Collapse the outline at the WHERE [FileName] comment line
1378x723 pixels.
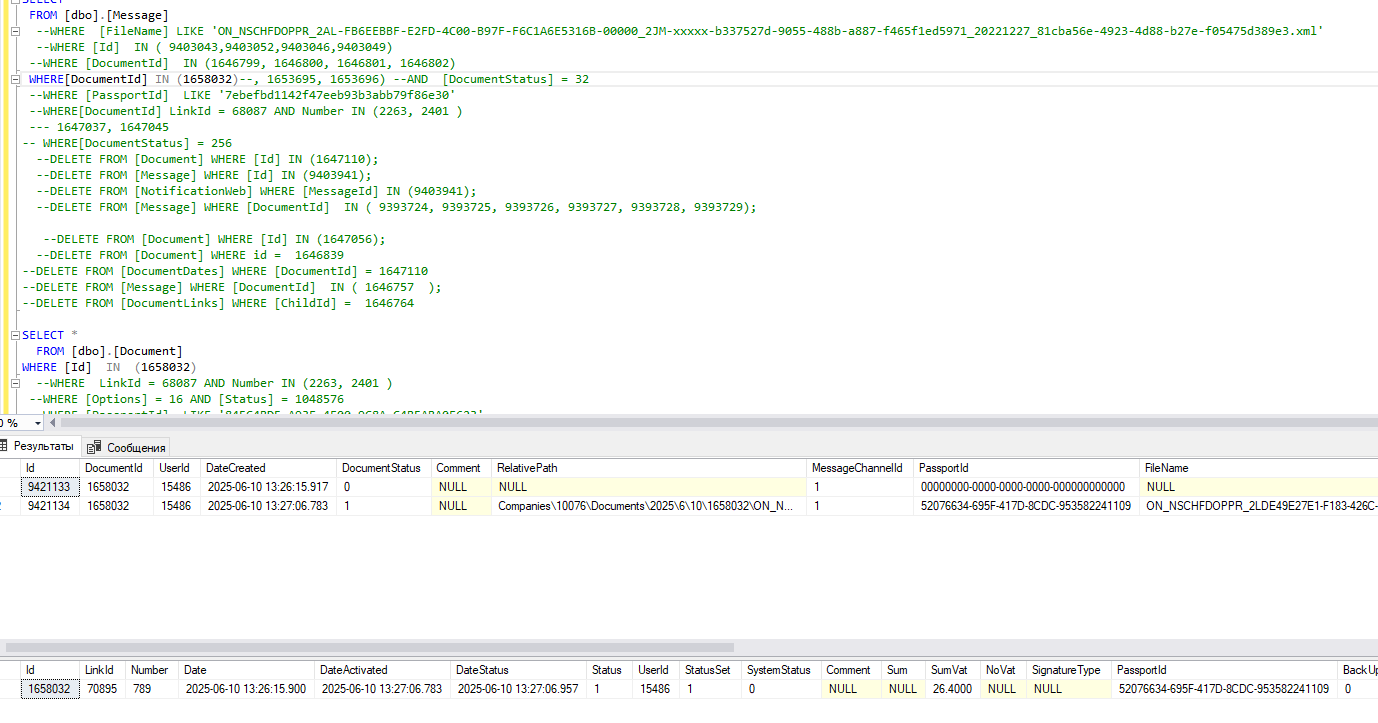(16, 31)
